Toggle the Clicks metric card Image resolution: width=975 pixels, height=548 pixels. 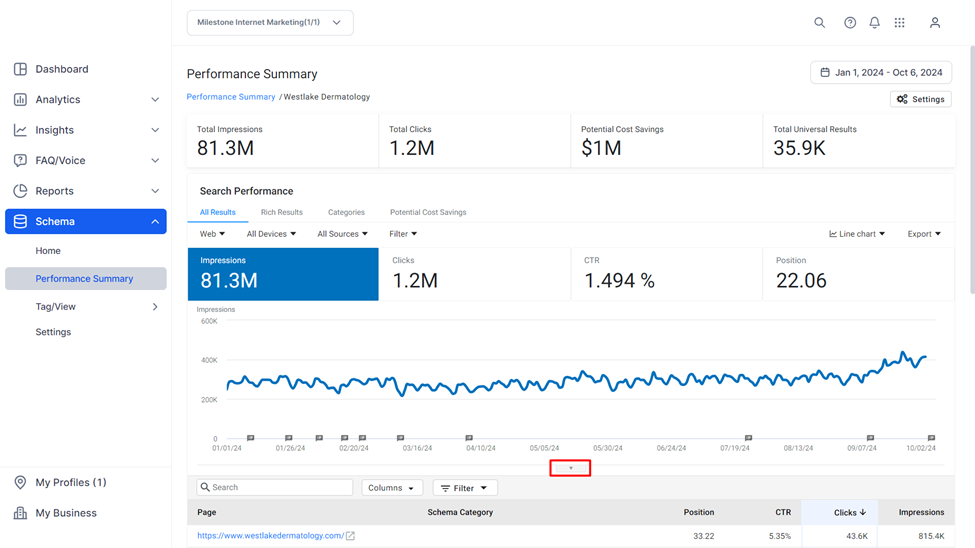pos(474,274)
